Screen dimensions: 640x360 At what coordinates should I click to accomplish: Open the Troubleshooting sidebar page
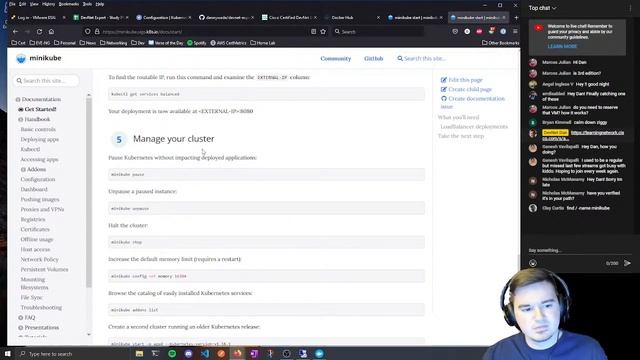41,307
